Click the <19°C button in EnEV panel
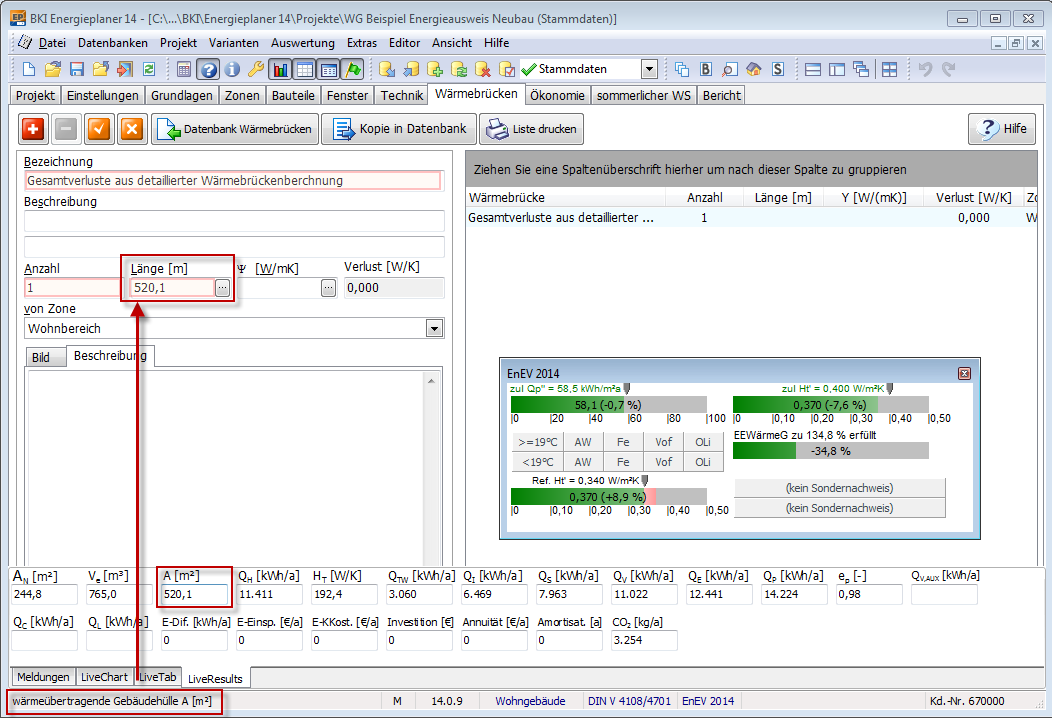Screen dimensions: 1052x718 tap(537, 462)
